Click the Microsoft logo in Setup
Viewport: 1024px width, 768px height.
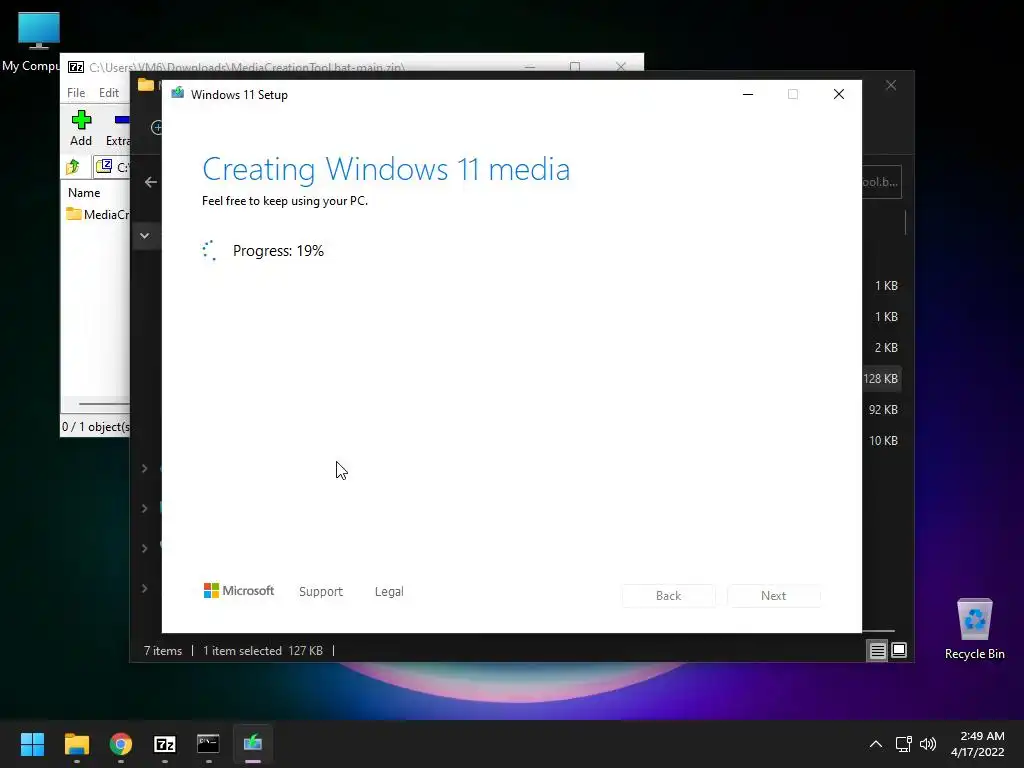pos(238,590)
